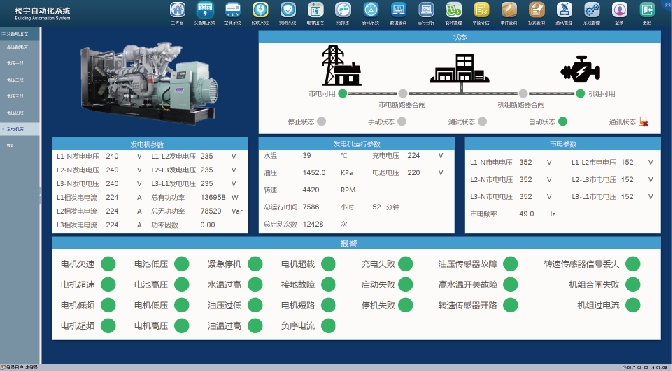Viewport: 672px width, 371px height.
Task: Open the house-shaped workbench icon in top toolbar
Action: (177, 9)
